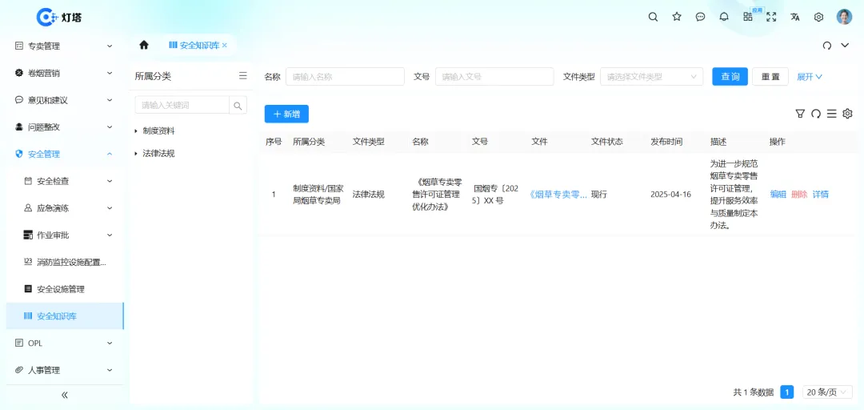The height and width of the screenshot is (410, 864).
Task: Expand the 问题整改 menu
Action: (64, 127)
